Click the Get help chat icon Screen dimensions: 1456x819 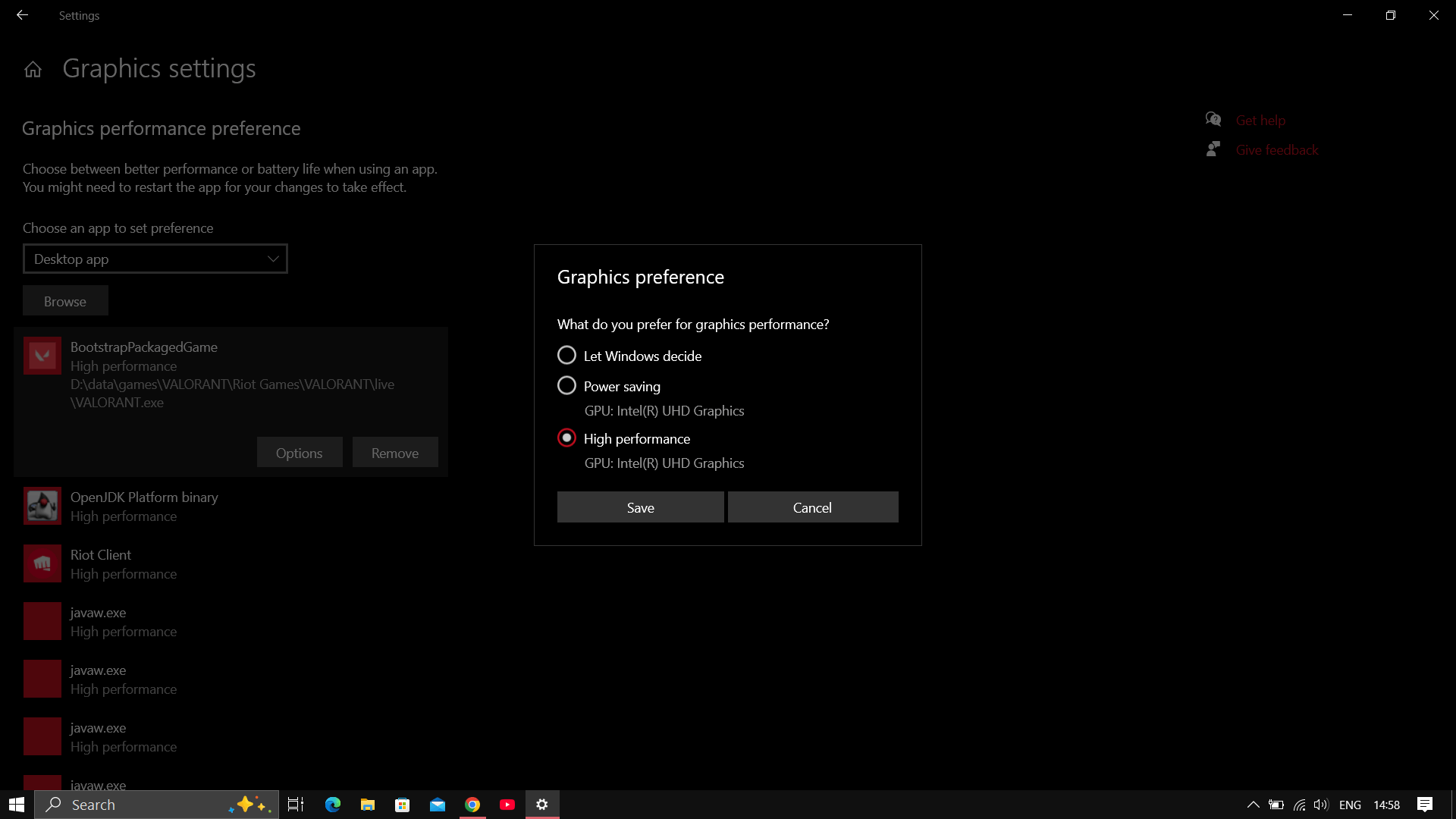pos(1213,119)
